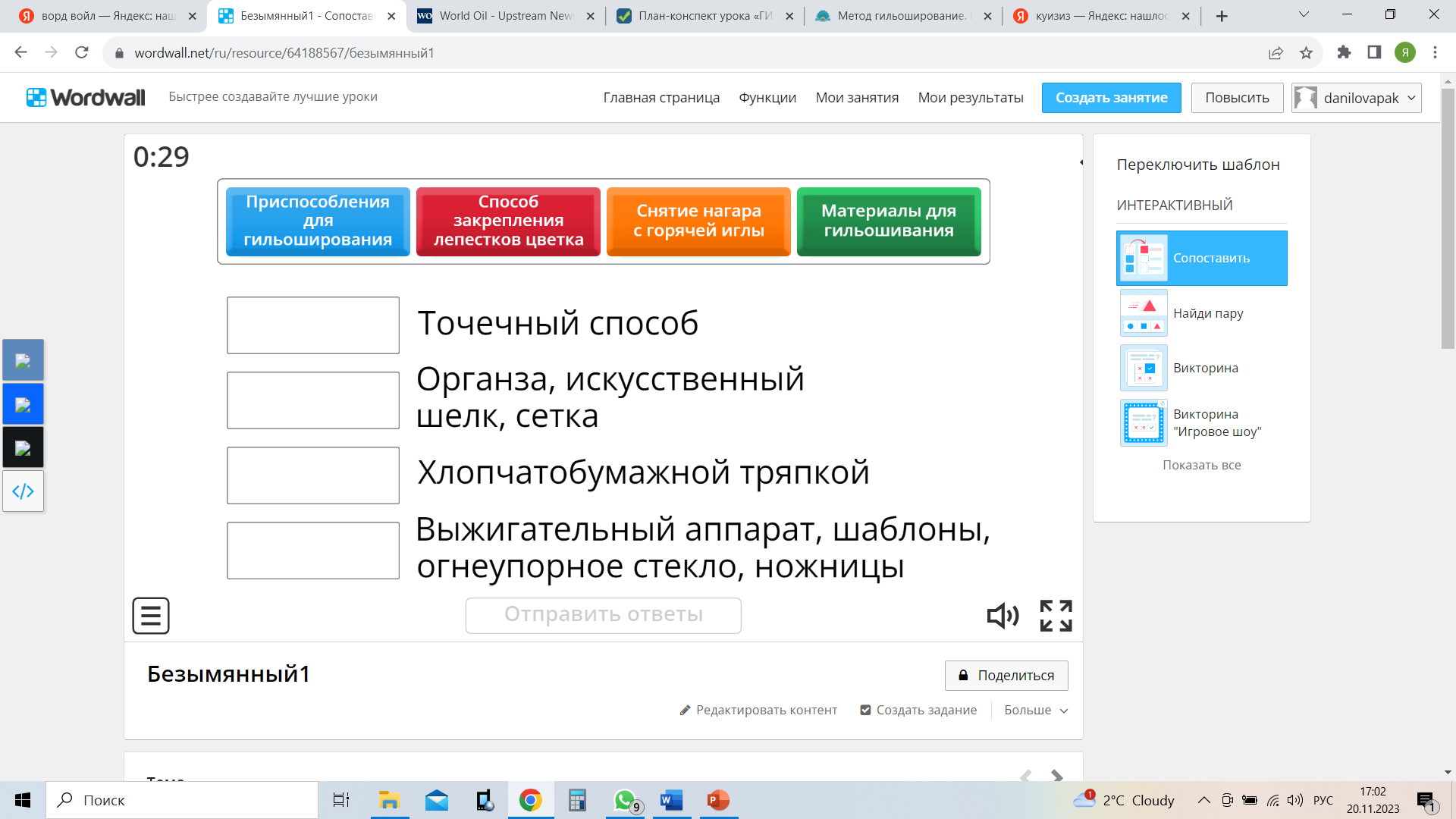The height and width of the screenshot is (819, 1456).
Task: Choose the Сопоставить template
Action: pos(1201,258)
